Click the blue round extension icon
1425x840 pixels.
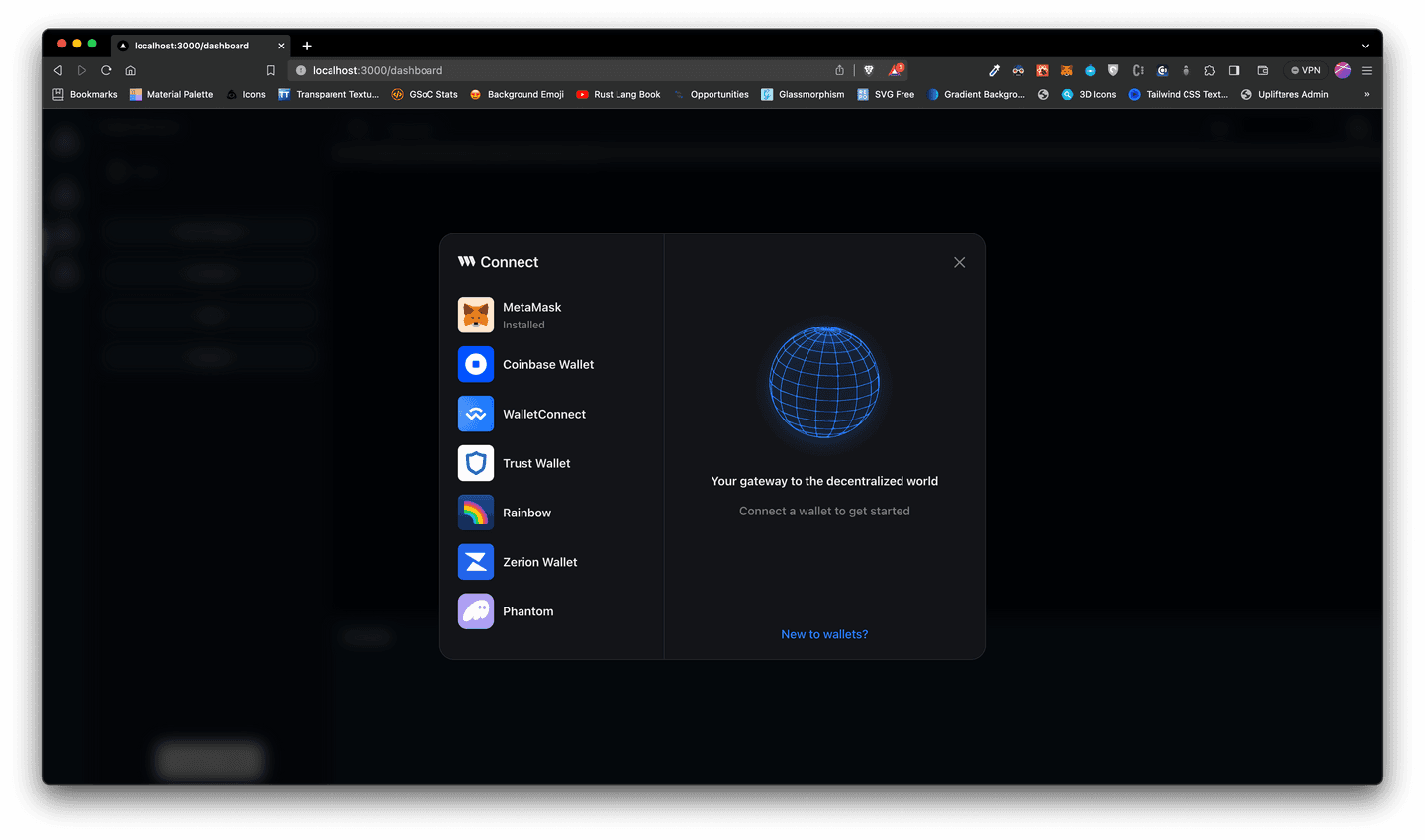pos(1090,70)
